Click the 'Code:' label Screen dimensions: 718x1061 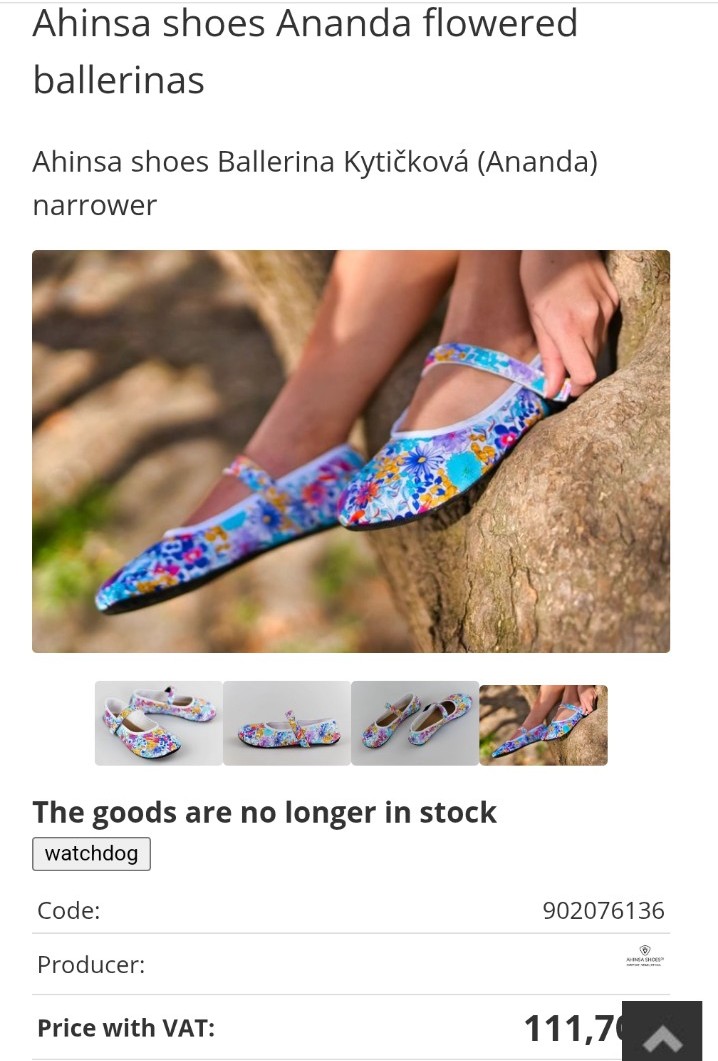[x=68, y=910]
